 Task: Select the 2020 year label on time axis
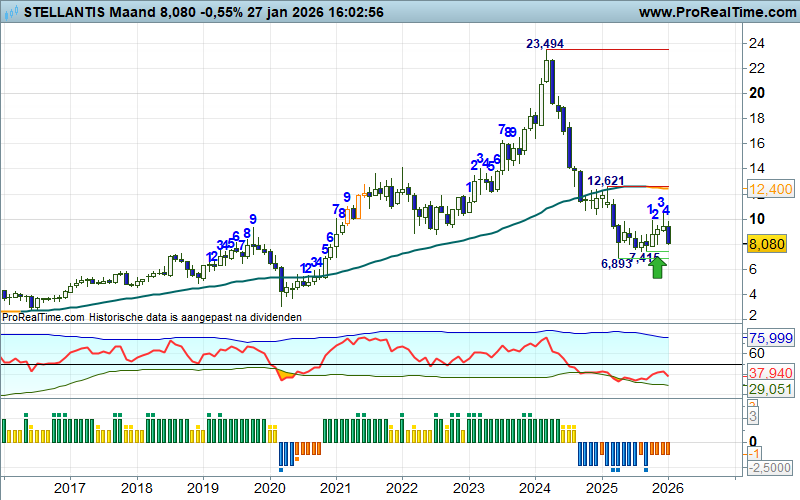(x=269, y=488)
